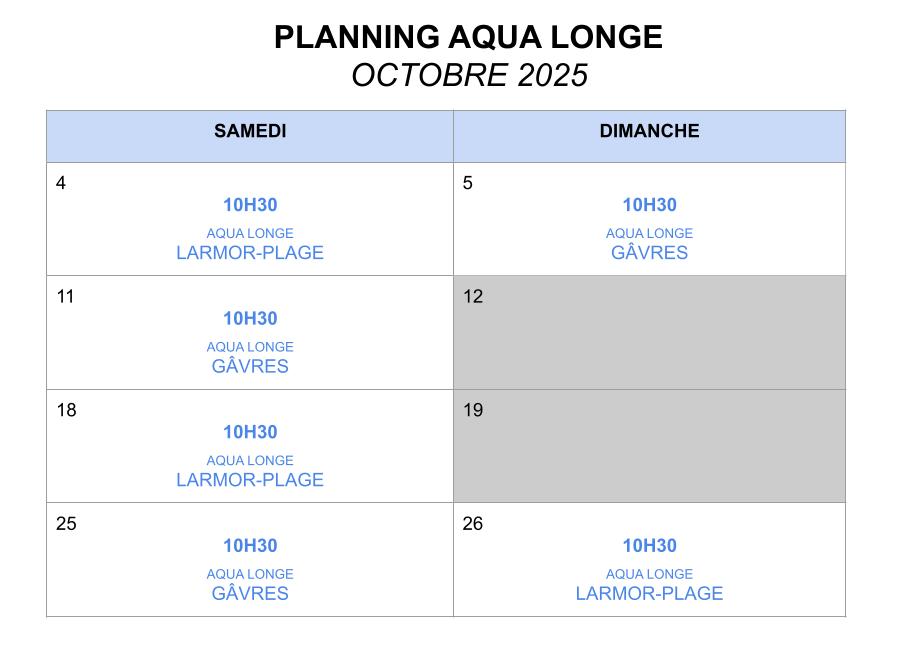Viewport: 904px width, 667px height.
Task: Click the 10H30 time on Sunday 5
Action: point(649,205)
